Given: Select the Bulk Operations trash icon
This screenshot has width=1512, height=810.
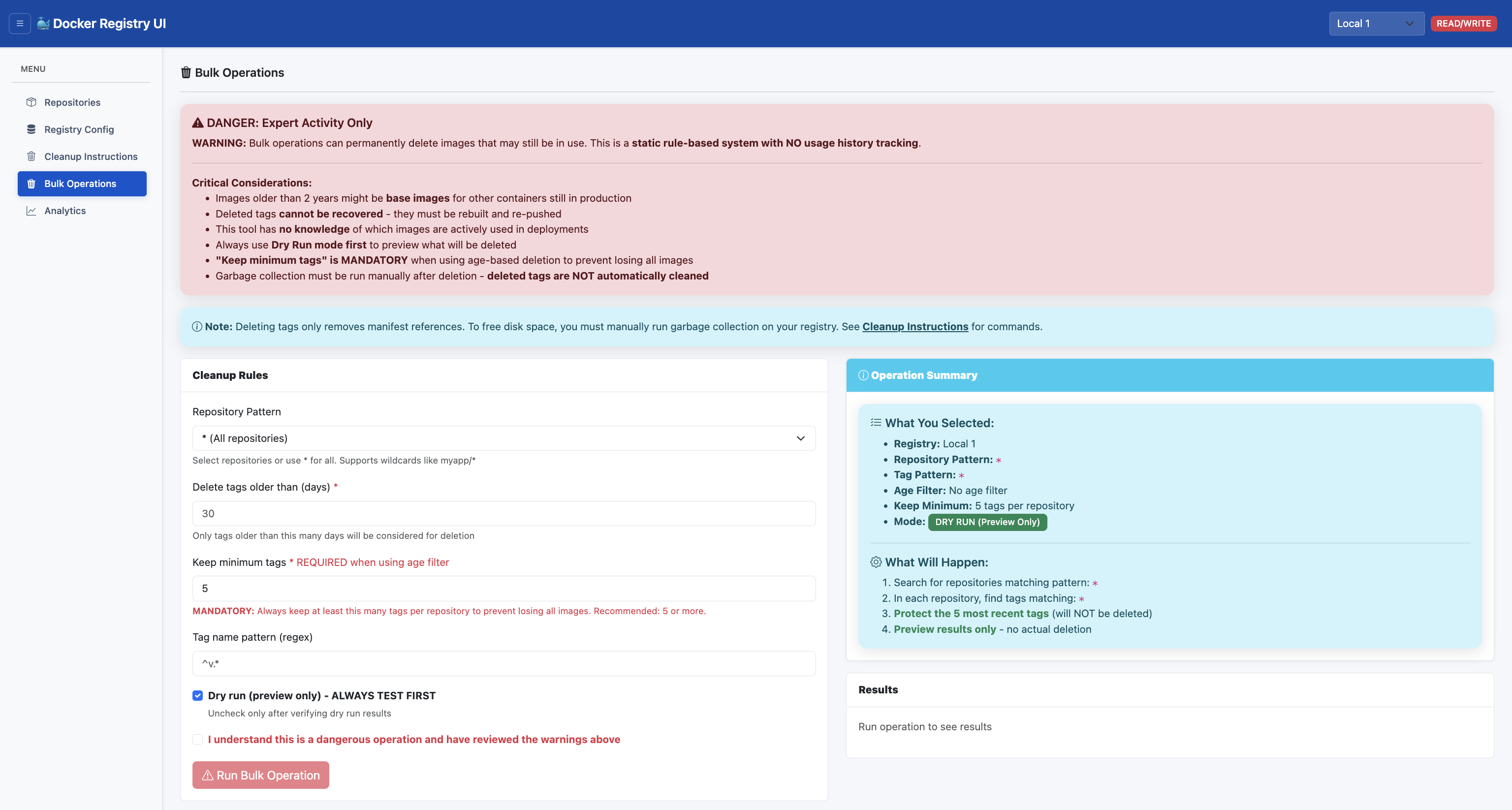Looking at the screenshot, I should click(31, 183).
